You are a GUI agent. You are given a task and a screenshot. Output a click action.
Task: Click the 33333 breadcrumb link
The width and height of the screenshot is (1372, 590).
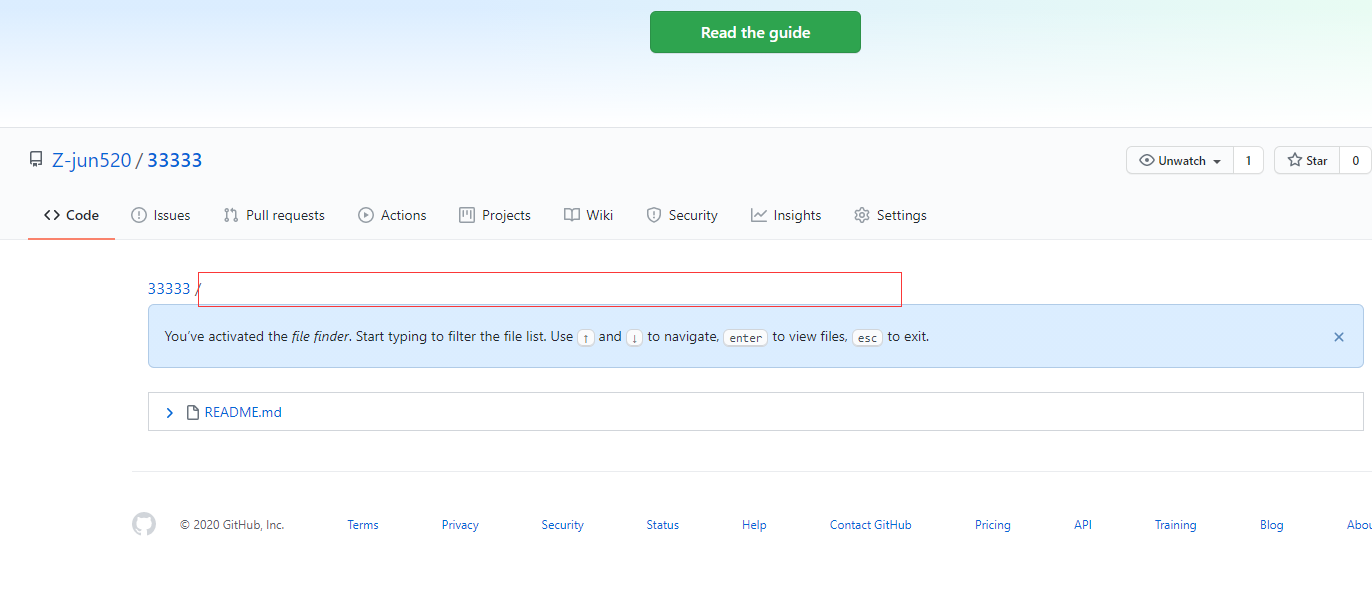tap(169, 289)
